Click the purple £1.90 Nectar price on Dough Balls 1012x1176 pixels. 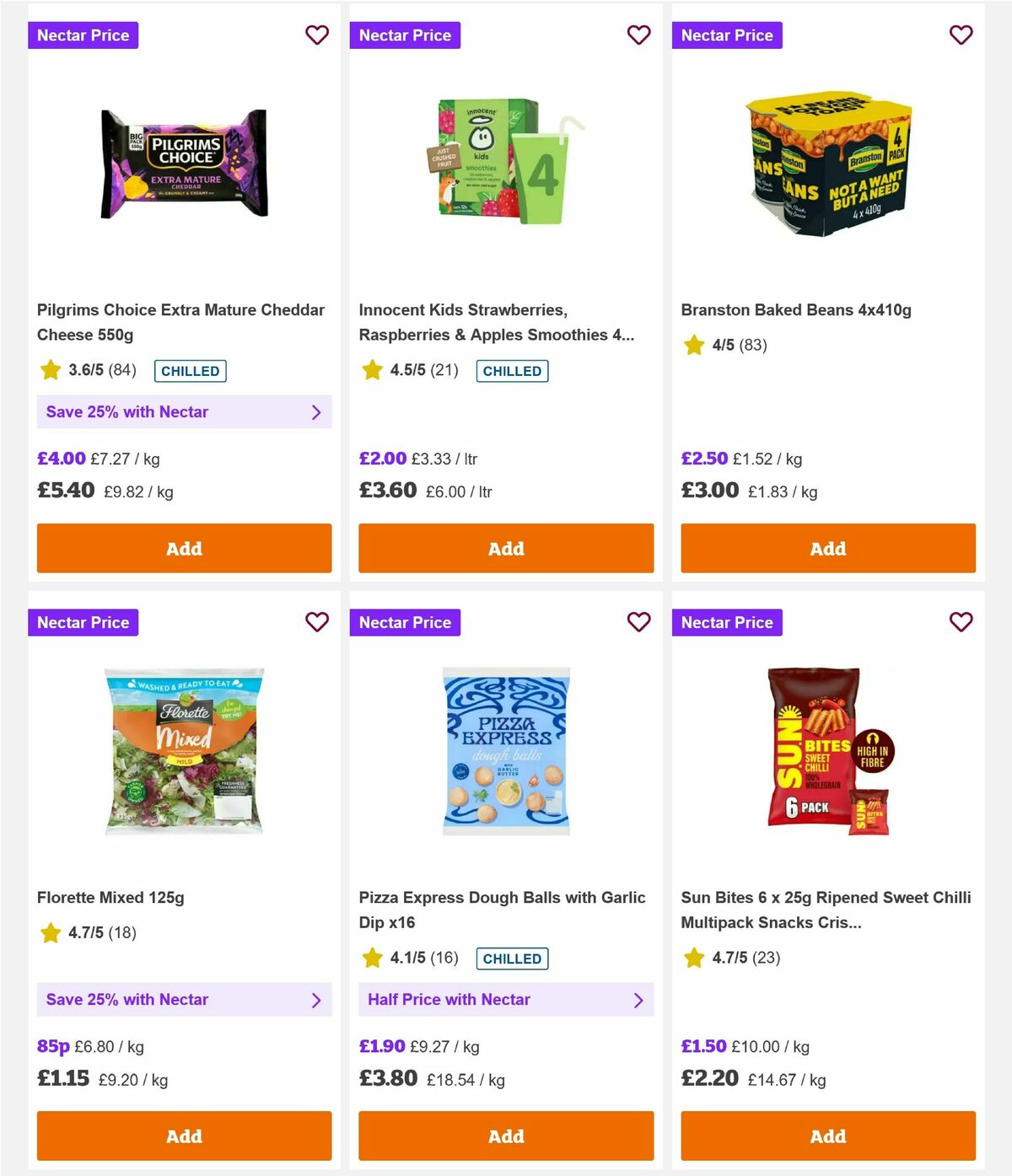[x=382, y=1046]
